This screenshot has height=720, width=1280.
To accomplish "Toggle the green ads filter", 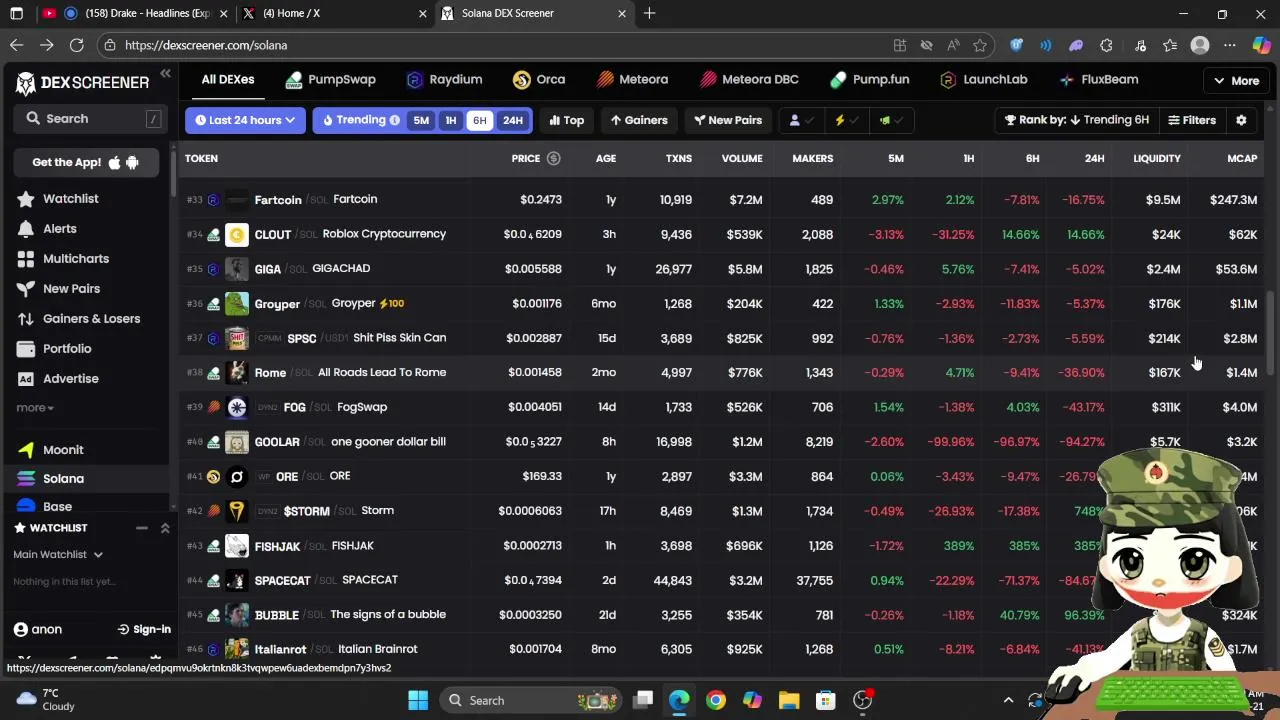I will click(x=891, y=120).
